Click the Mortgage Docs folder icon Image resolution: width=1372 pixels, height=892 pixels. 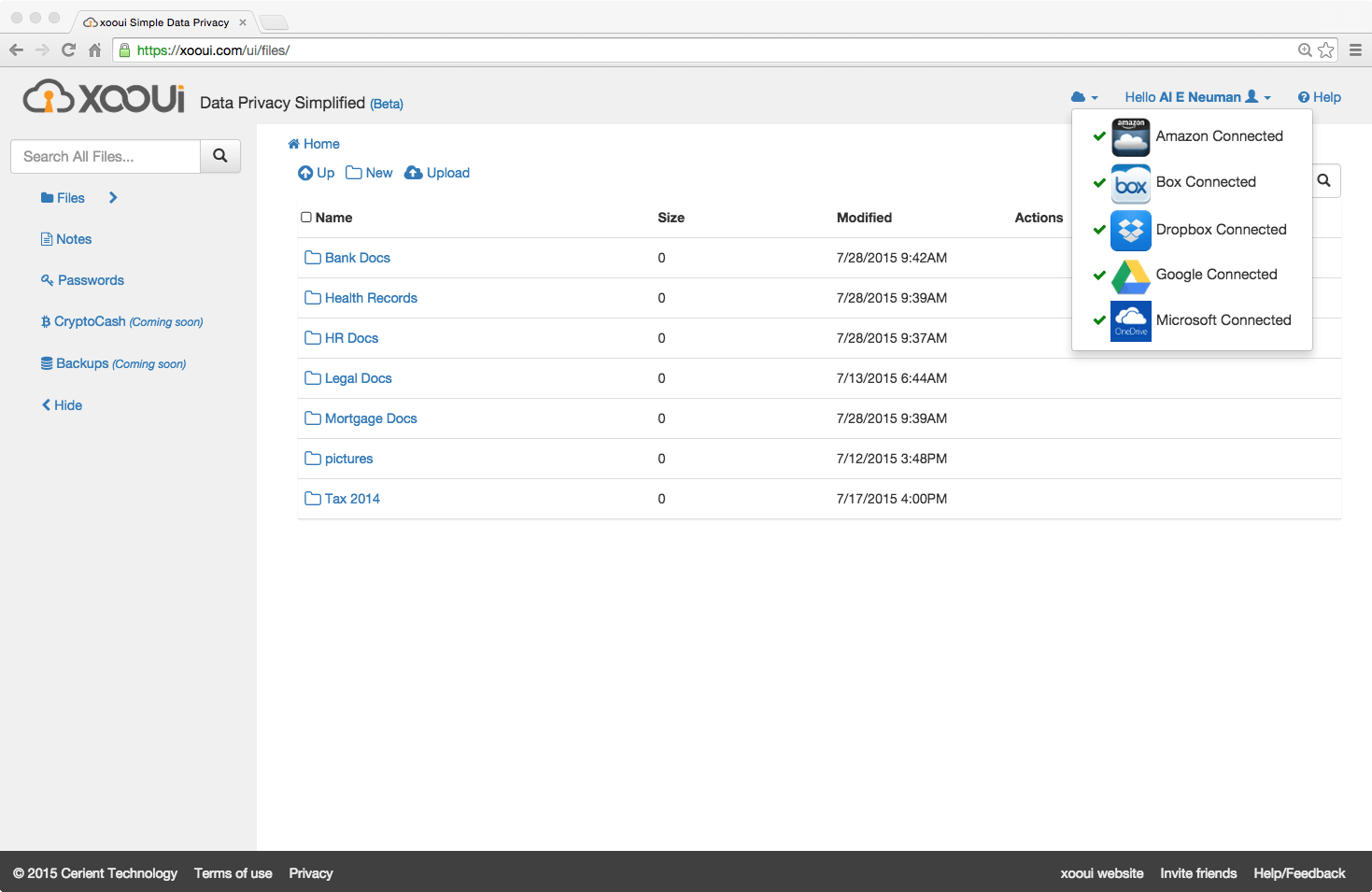pyautogui.click(x=313, y=418)
